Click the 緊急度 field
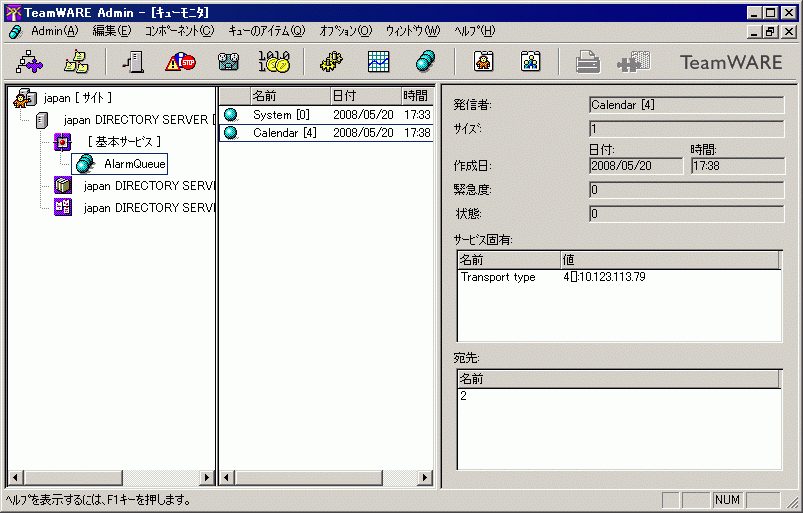Screen dimensions: 803x513 (686, 190)
